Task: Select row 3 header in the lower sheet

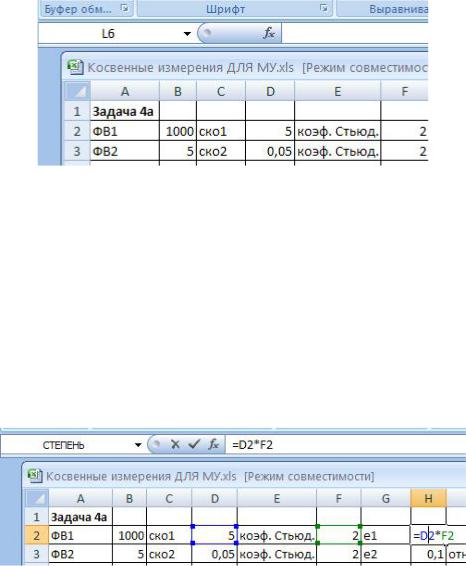Action: click(x=36, y=554)
